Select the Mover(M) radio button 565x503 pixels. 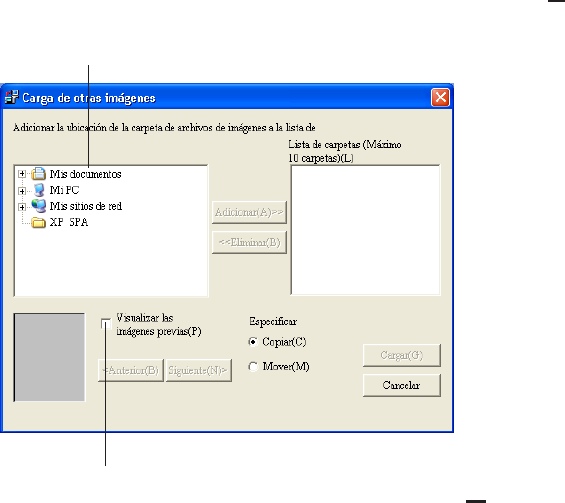coord(253,367)
